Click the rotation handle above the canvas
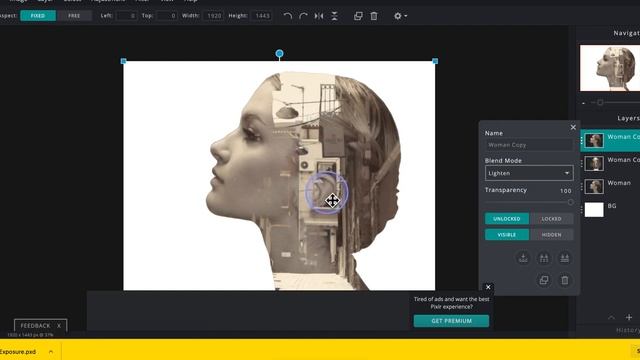 [279, 53]
